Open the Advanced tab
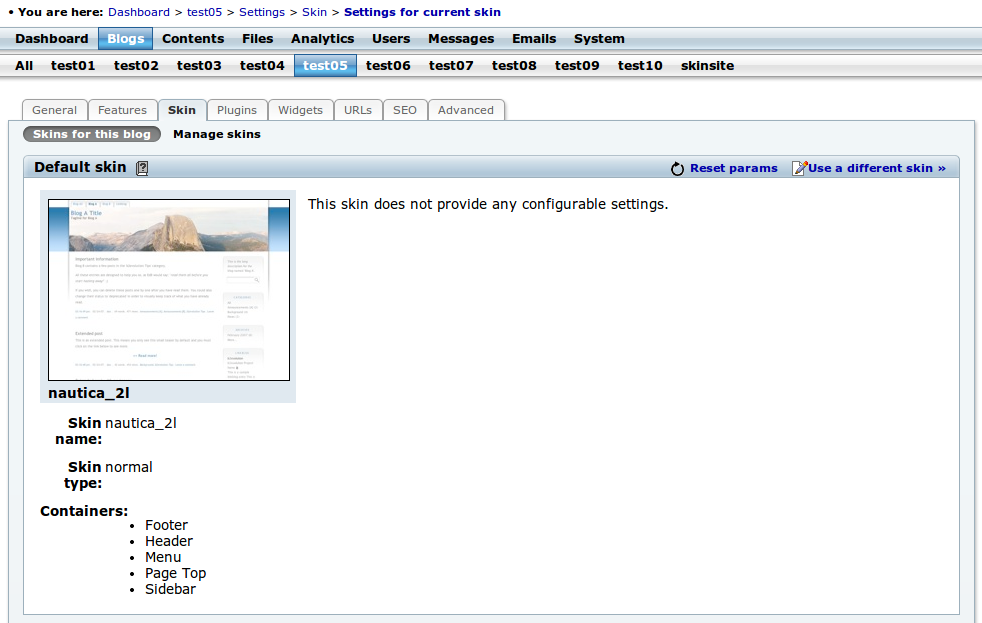 point(466,110)
